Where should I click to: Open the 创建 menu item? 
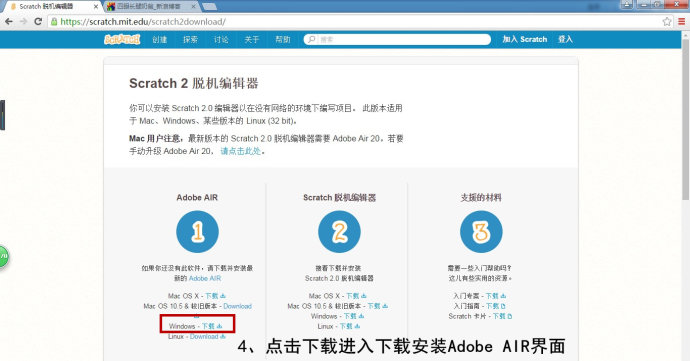pos(159,39)
